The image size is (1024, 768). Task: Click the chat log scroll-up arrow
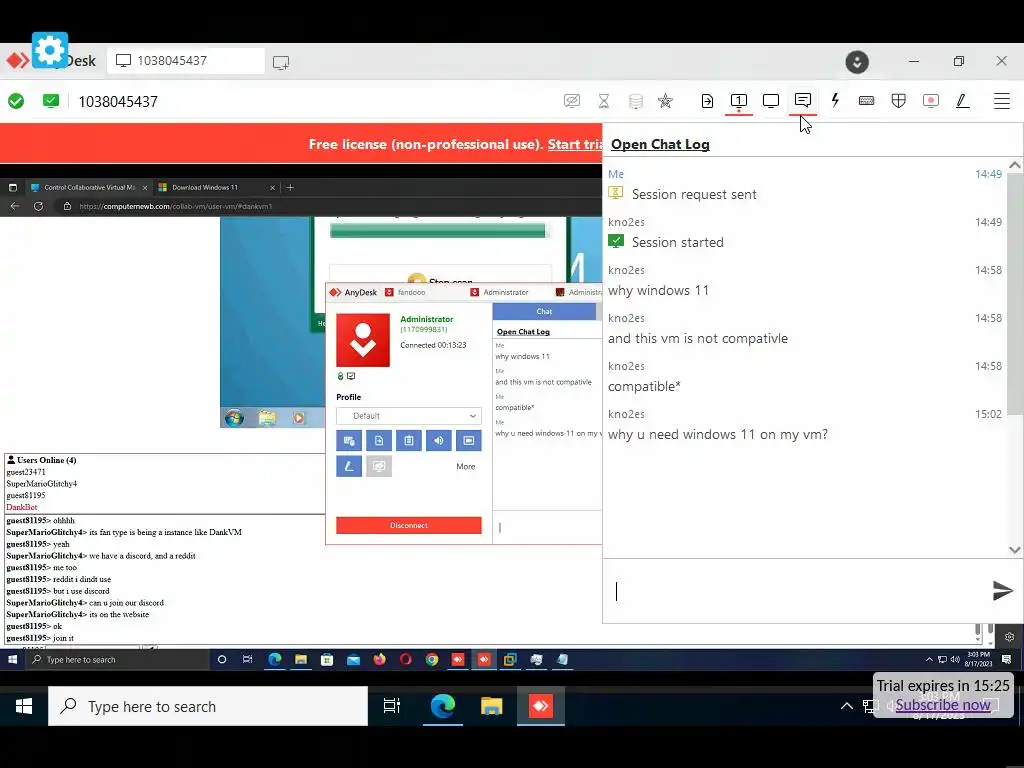pos(1014,165)
